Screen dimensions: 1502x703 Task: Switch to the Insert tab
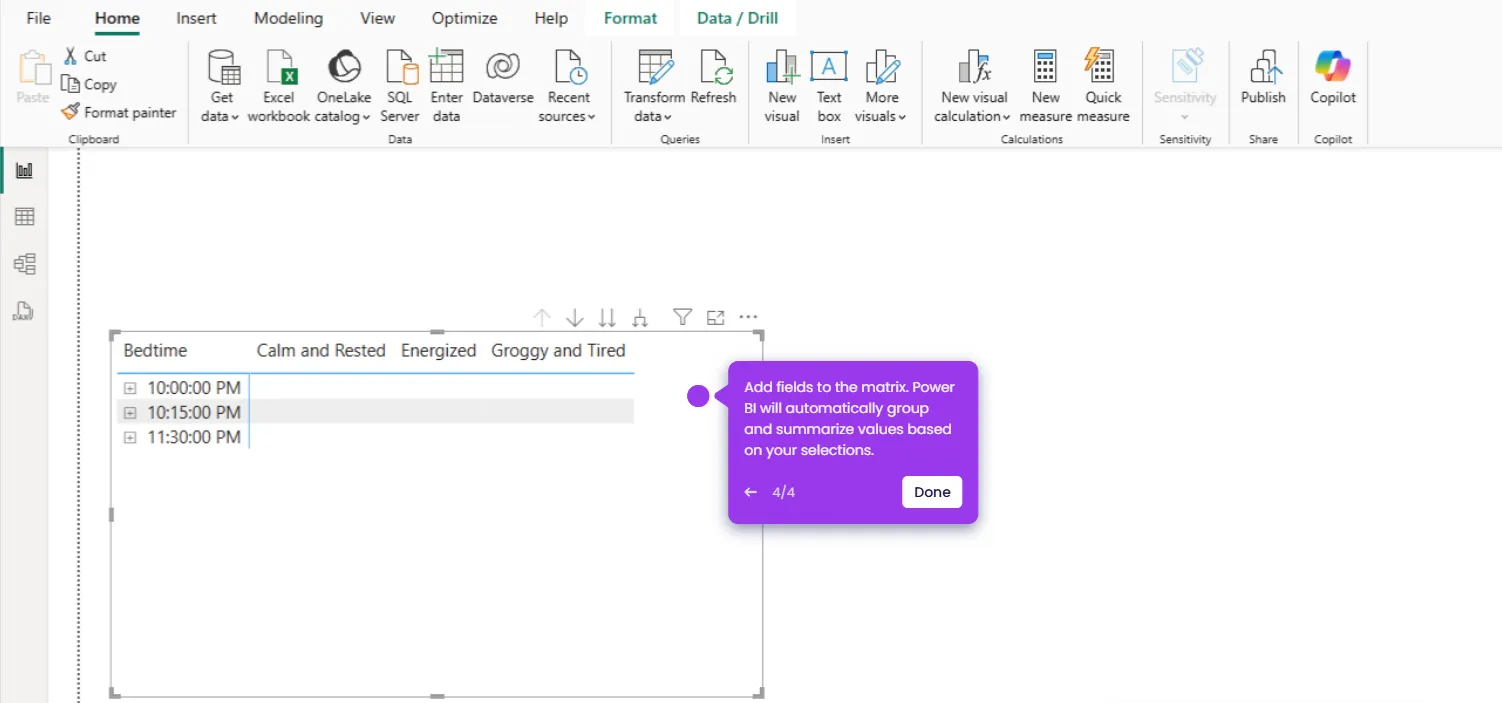coord(196,18)
